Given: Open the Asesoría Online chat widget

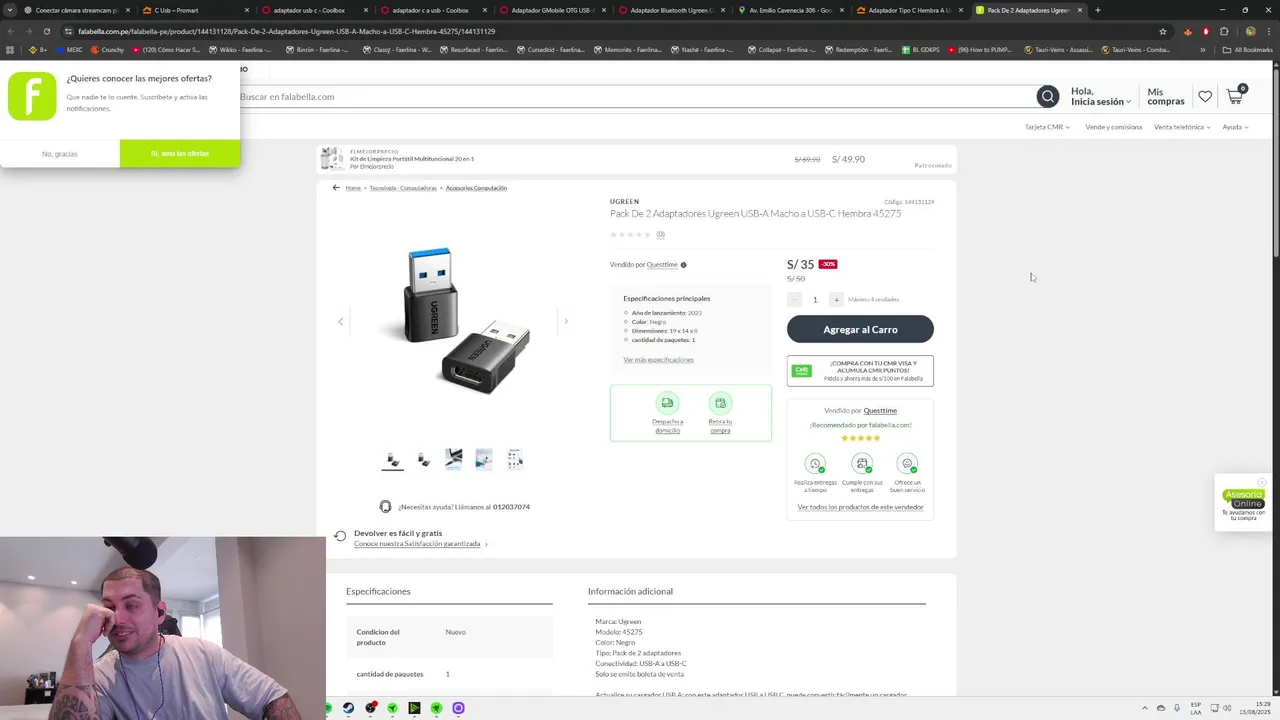Looking at the screenshot, I should point(1243,503).
